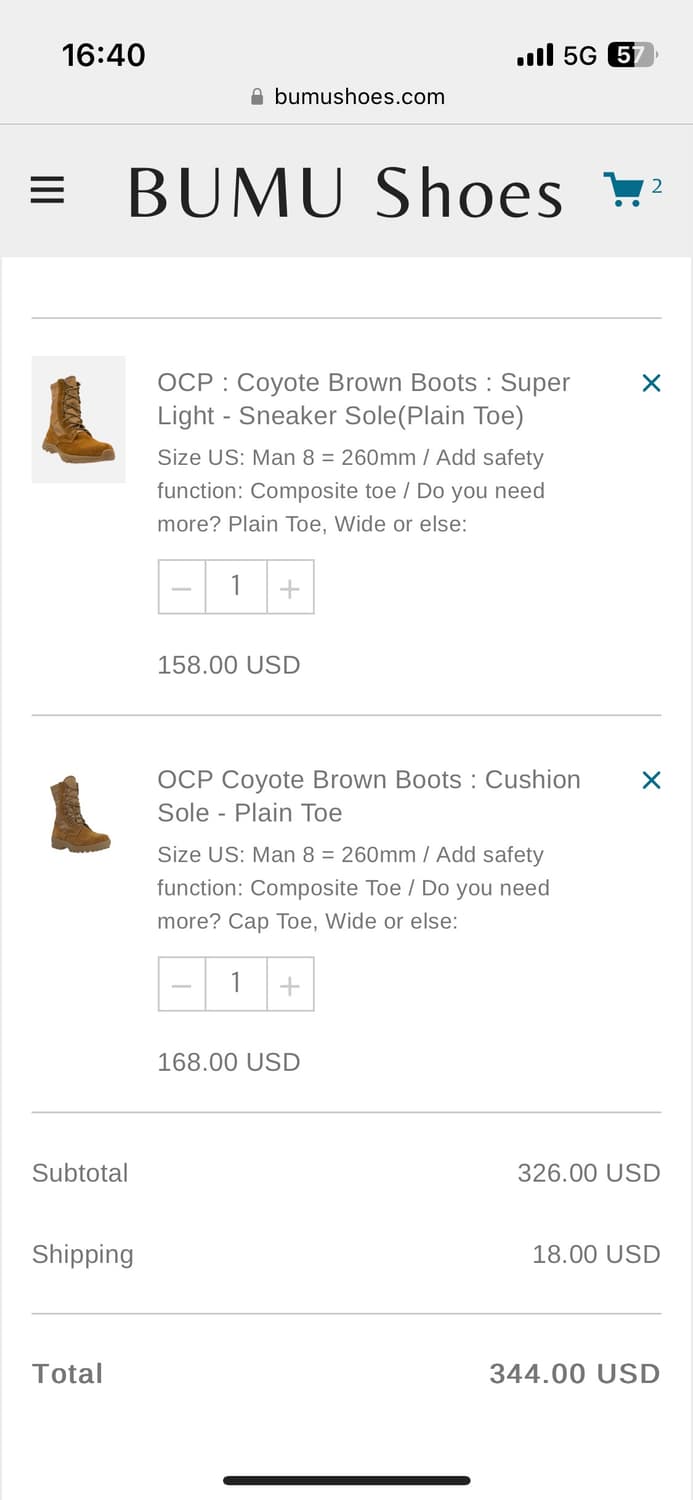The image size is (693, 1500).
Task: View the Super Light boots thumbnail image
Action: pos(79,419)
